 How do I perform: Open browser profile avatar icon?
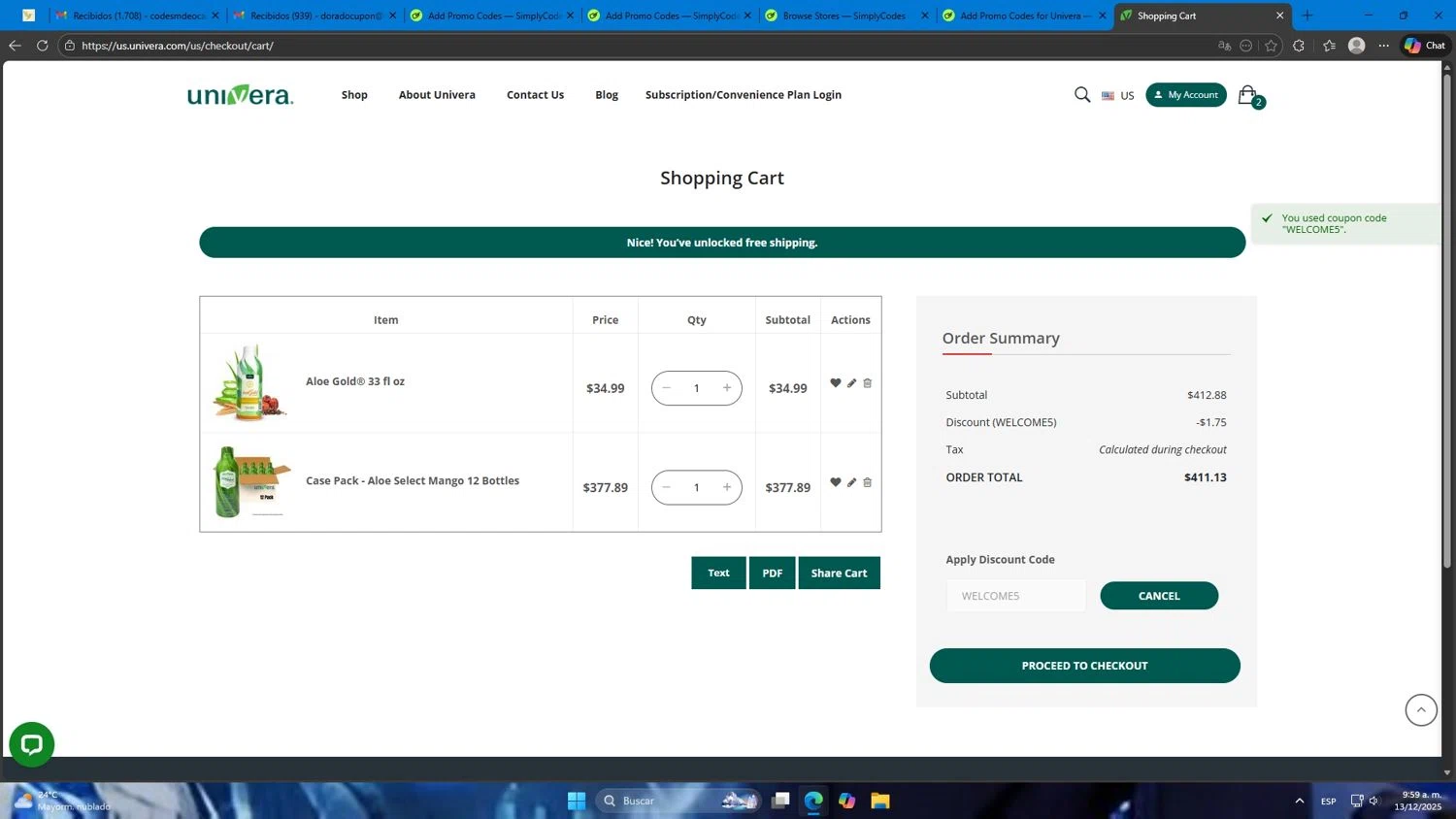(x=1357, y=46)
